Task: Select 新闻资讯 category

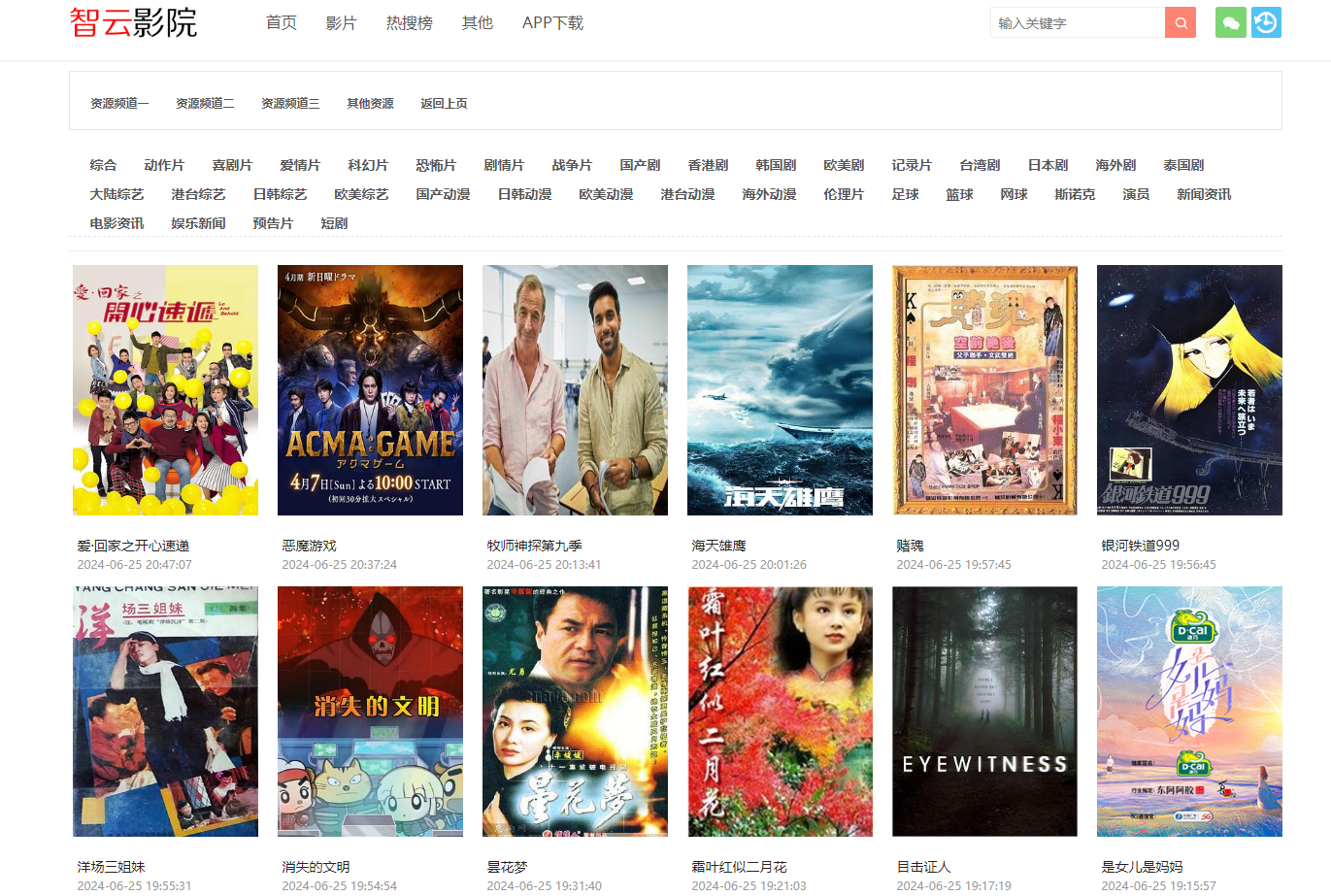Action: pos(1204,194)
